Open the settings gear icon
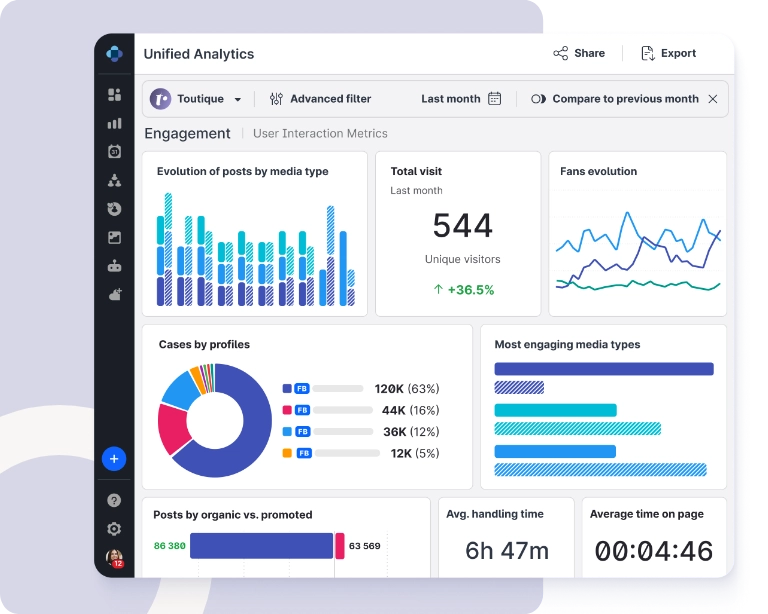The height and width of the screenshot is (614, 768). coord(114,529)
